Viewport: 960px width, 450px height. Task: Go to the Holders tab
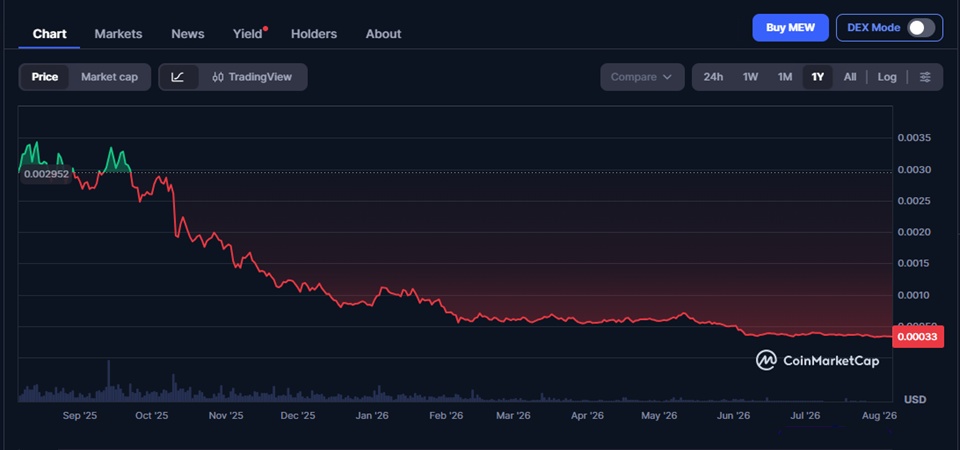(313, 34)
